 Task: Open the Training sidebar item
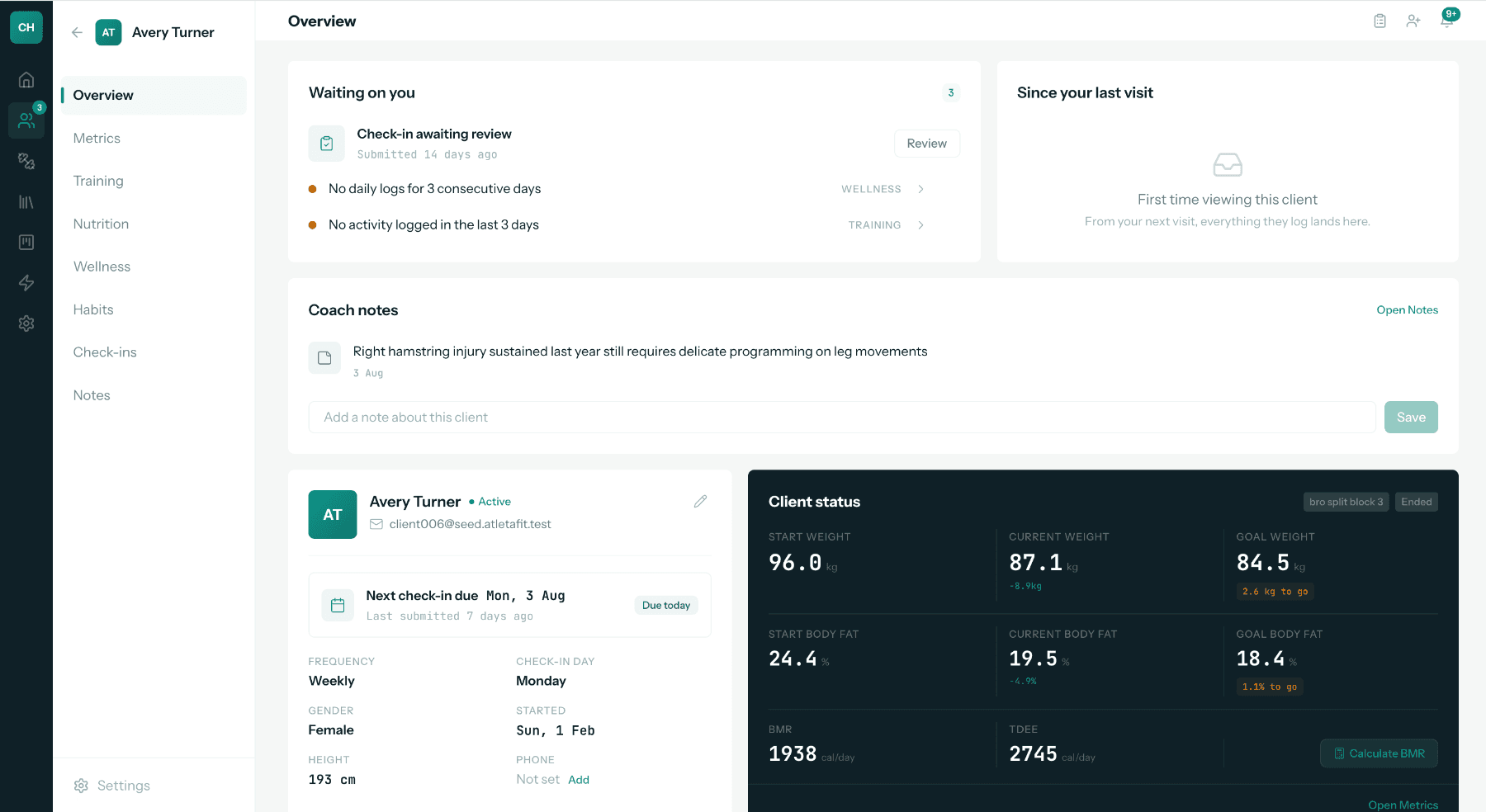point(98,181)
